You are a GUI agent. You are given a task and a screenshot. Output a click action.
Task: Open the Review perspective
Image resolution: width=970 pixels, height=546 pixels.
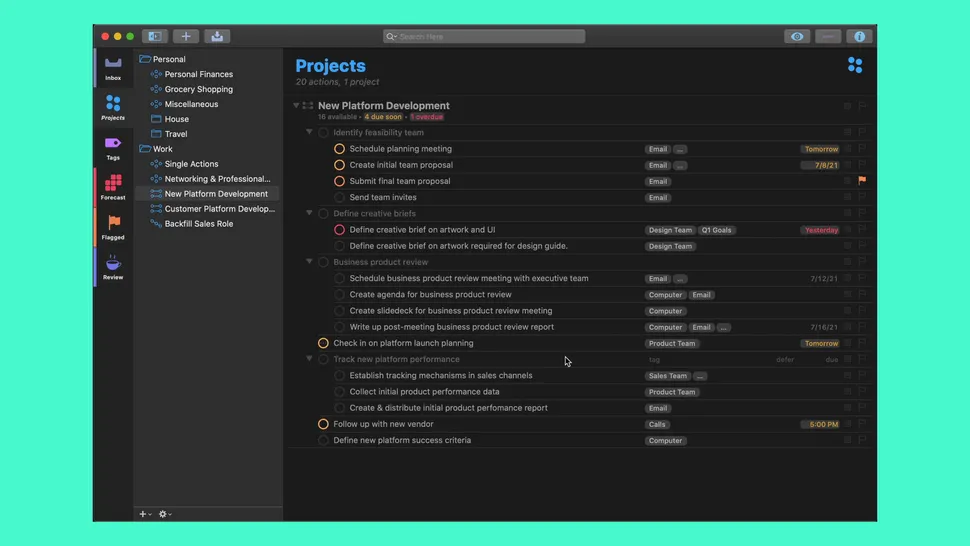pos(113,267)
